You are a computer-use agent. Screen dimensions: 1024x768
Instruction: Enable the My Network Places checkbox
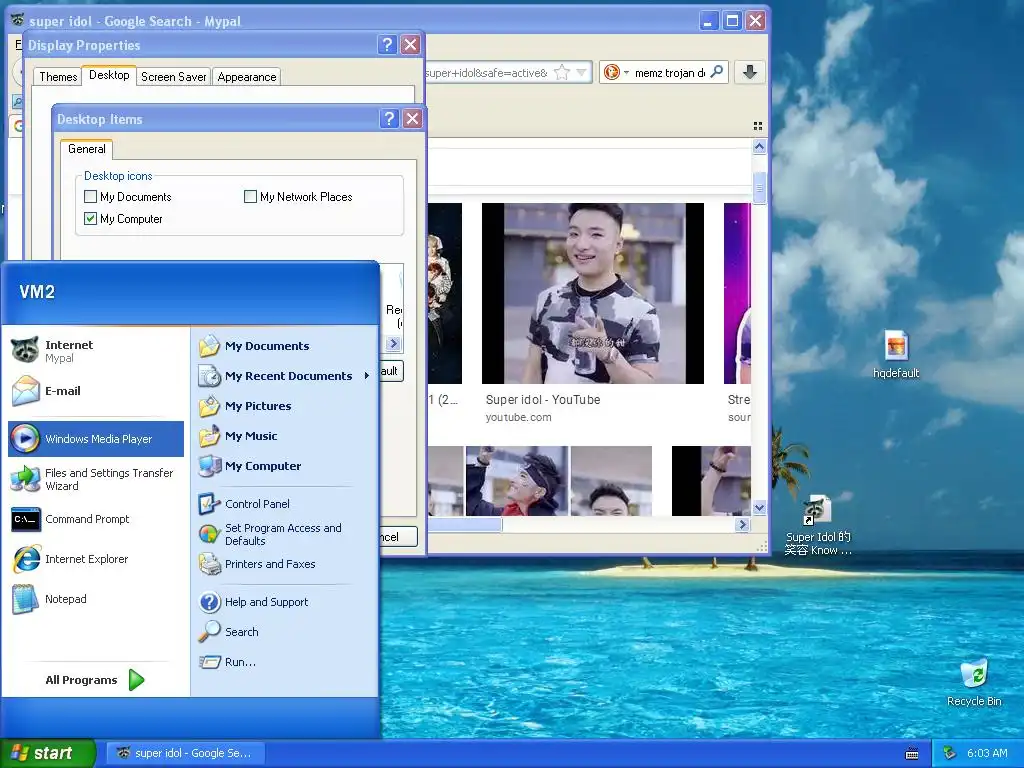tap(250, 197)
